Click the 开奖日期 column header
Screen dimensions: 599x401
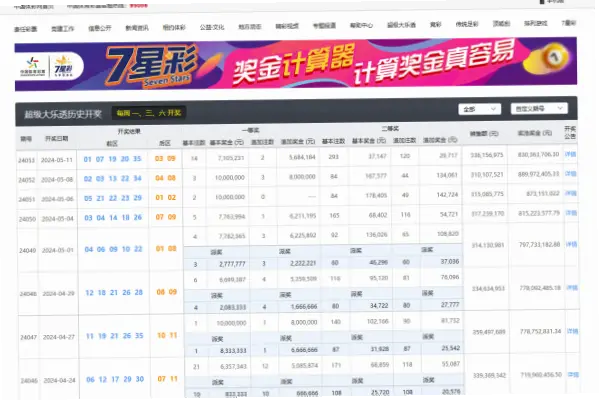[57, 138]
